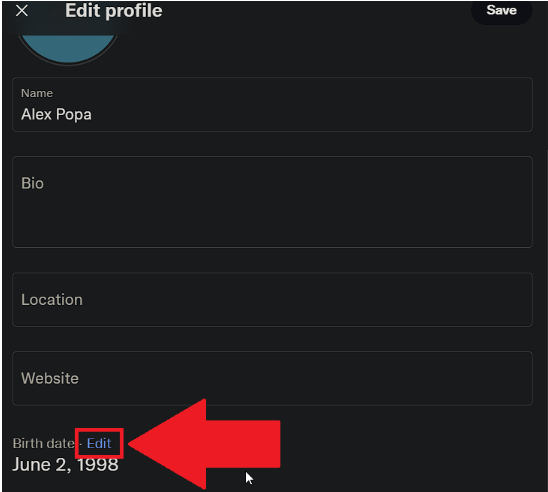Activate the Website input field

[x=272, y=378]
